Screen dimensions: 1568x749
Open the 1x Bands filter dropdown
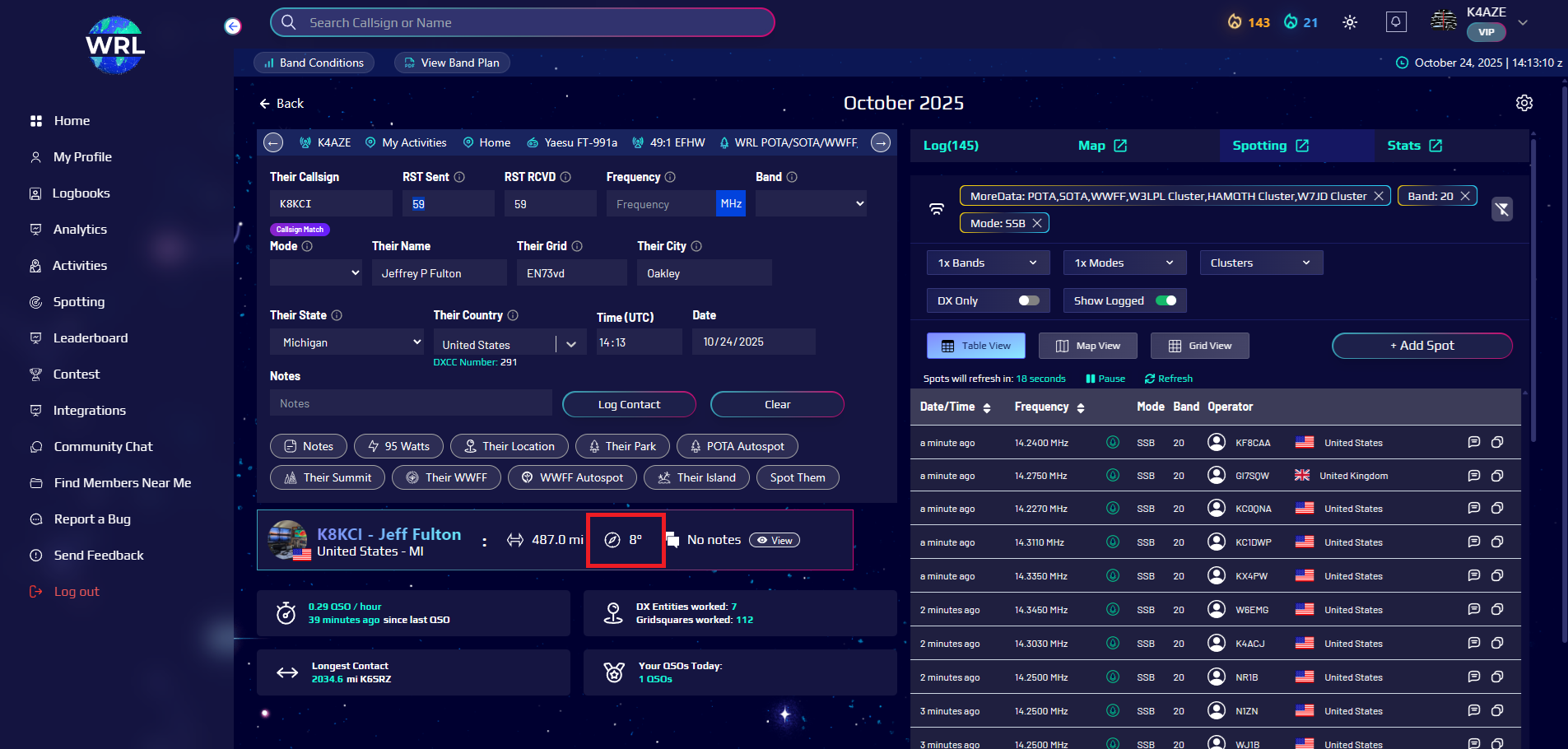[989, 263]
